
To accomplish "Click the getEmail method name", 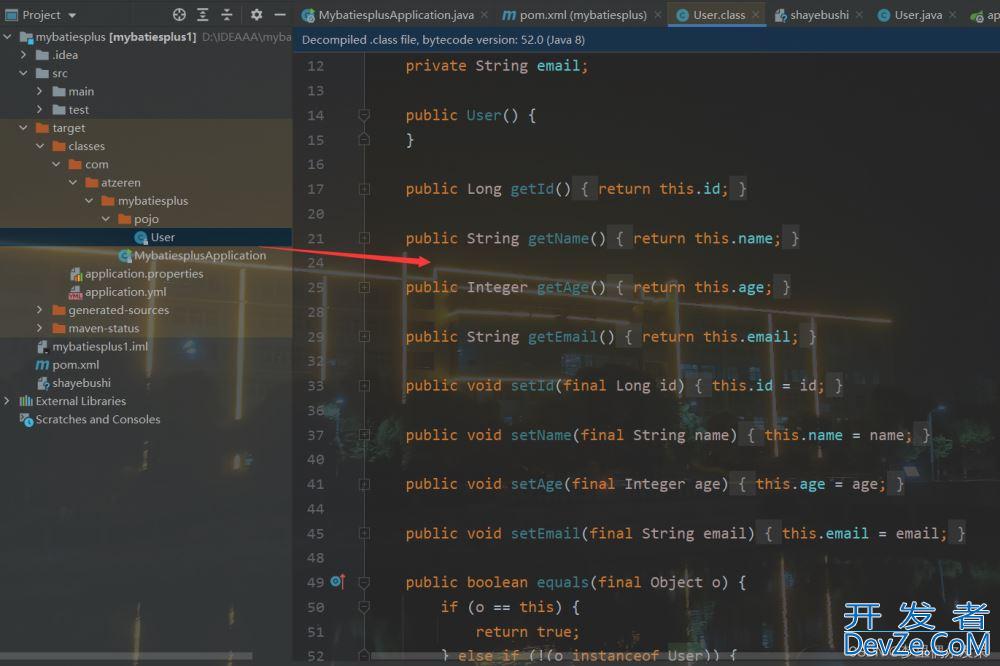I will (x=562, y=337).
